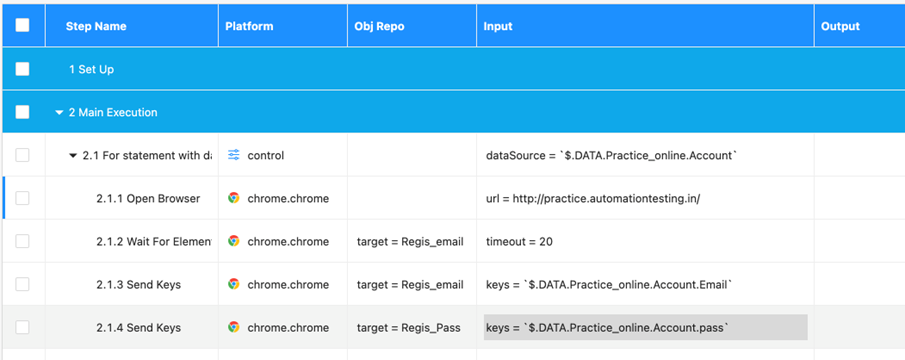
Task: Select step 2.1.4 Send Keys
Action: coord(139,328)
